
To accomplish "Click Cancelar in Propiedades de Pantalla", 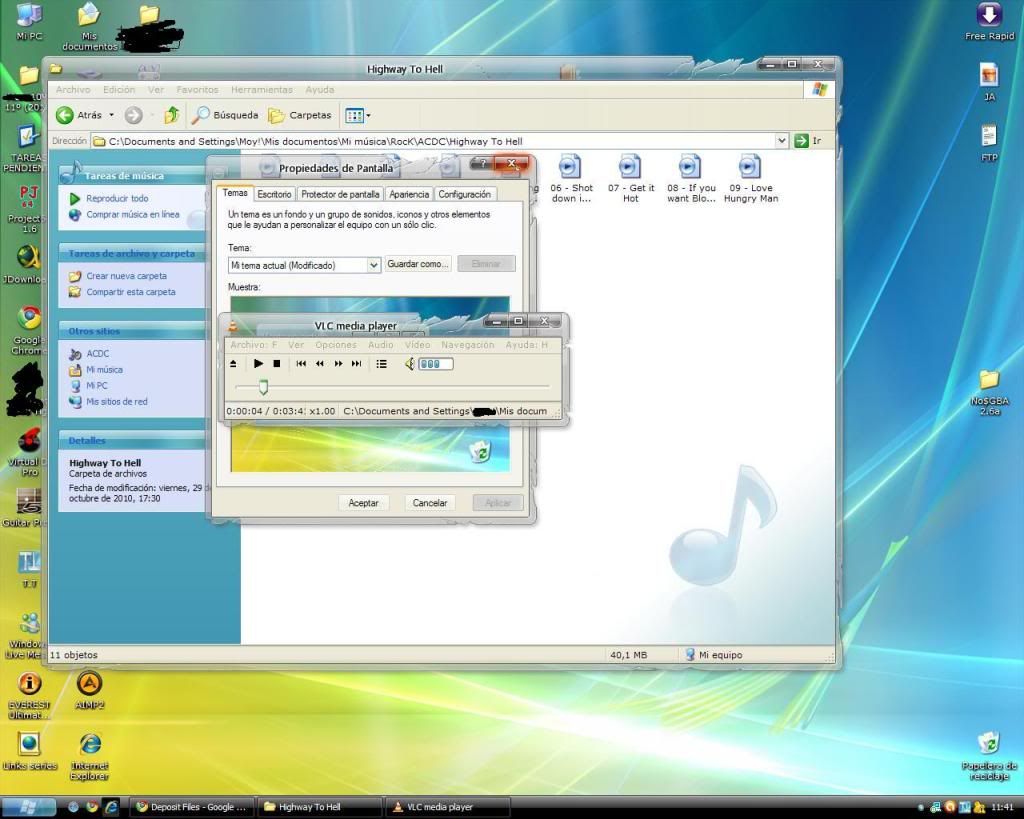I will (x=430, y=503).
